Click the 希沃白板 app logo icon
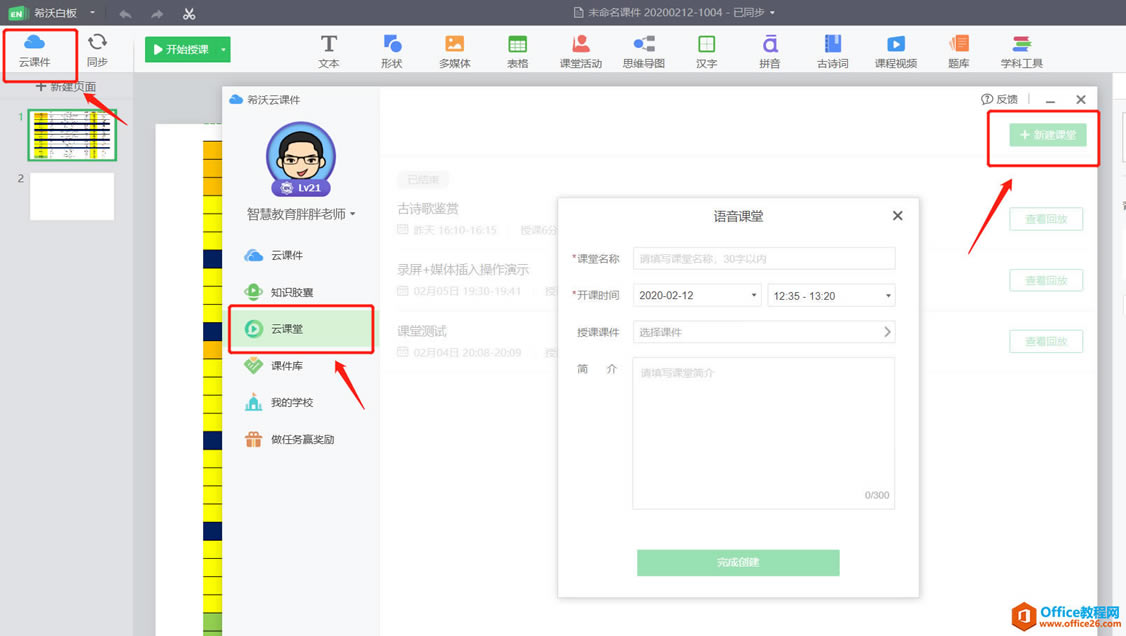 17,13
